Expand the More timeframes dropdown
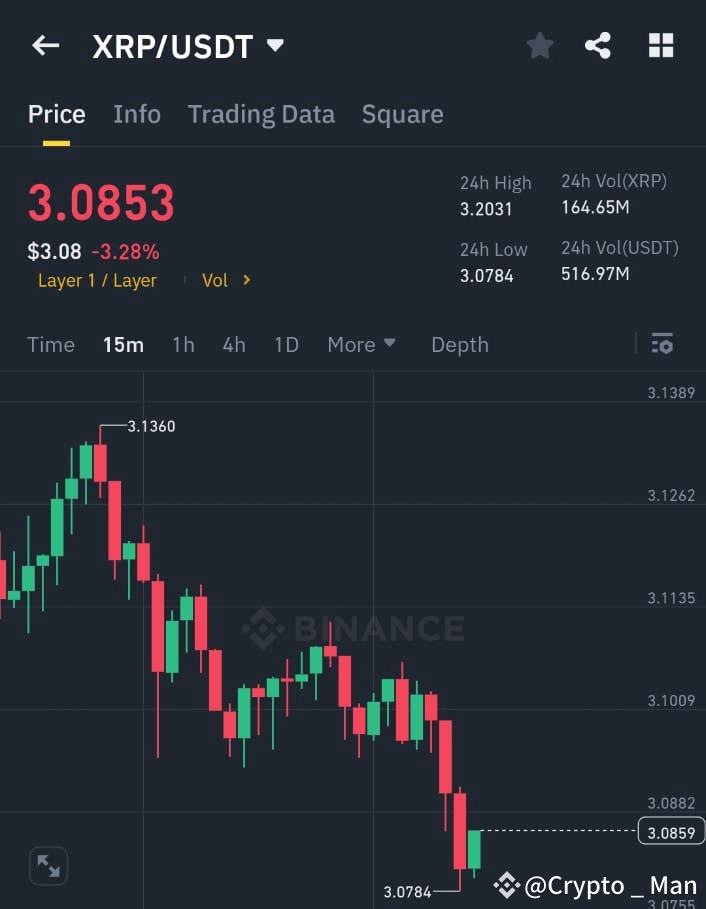This screenshot has height=909, width=706. tap(361, 344)
